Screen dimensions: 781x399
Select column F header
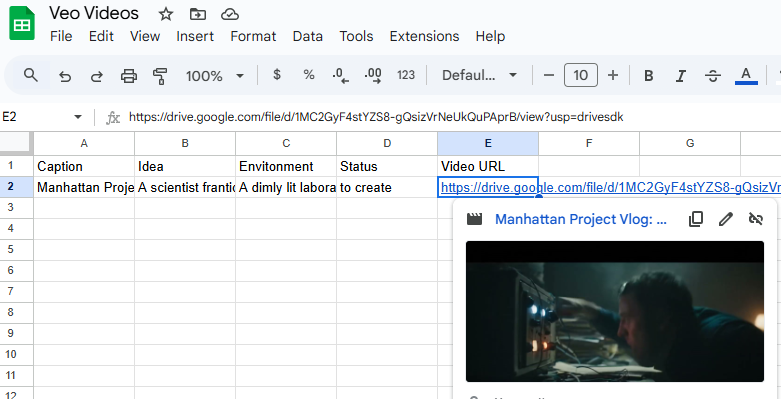tap(589, 143)
